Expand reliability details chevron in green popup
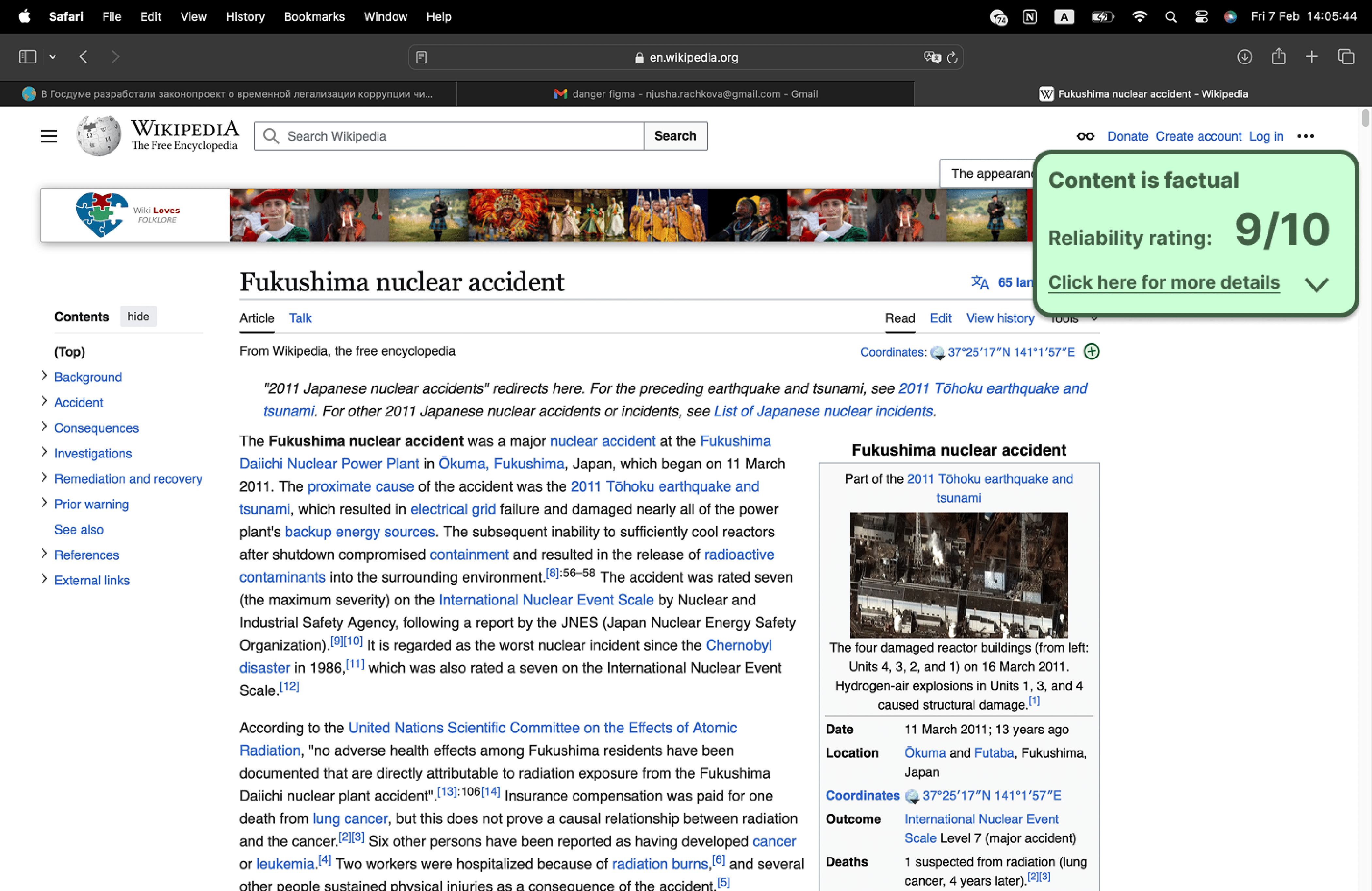 click(1316, 284)
